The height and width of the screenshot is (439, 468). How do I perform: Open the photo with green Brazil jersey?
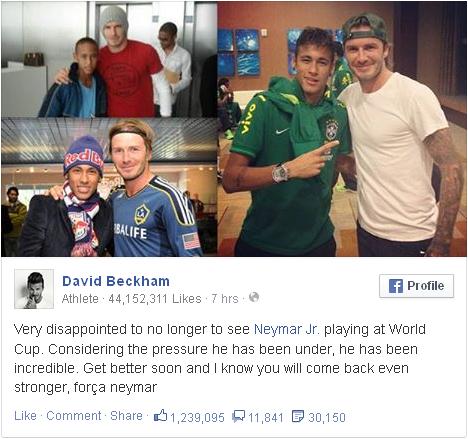[342, 129]
